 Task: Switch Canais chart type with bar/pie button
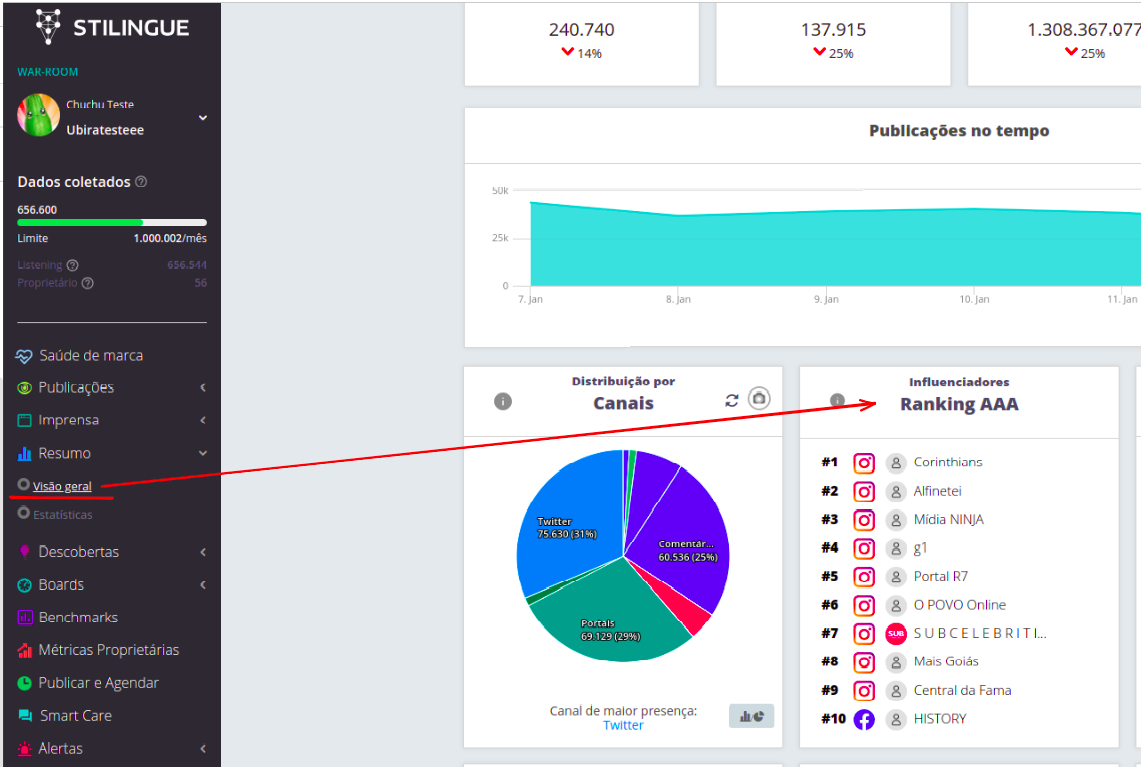(752, 717)
